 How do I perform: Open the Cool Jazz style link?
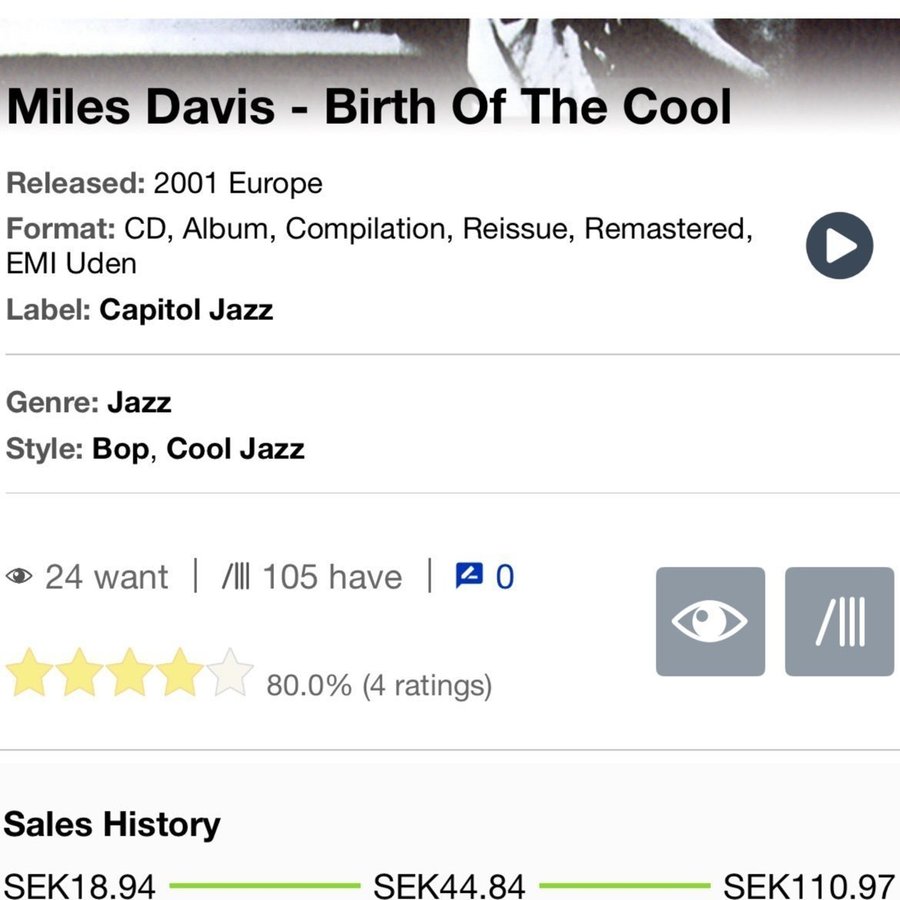click(235, 449)
